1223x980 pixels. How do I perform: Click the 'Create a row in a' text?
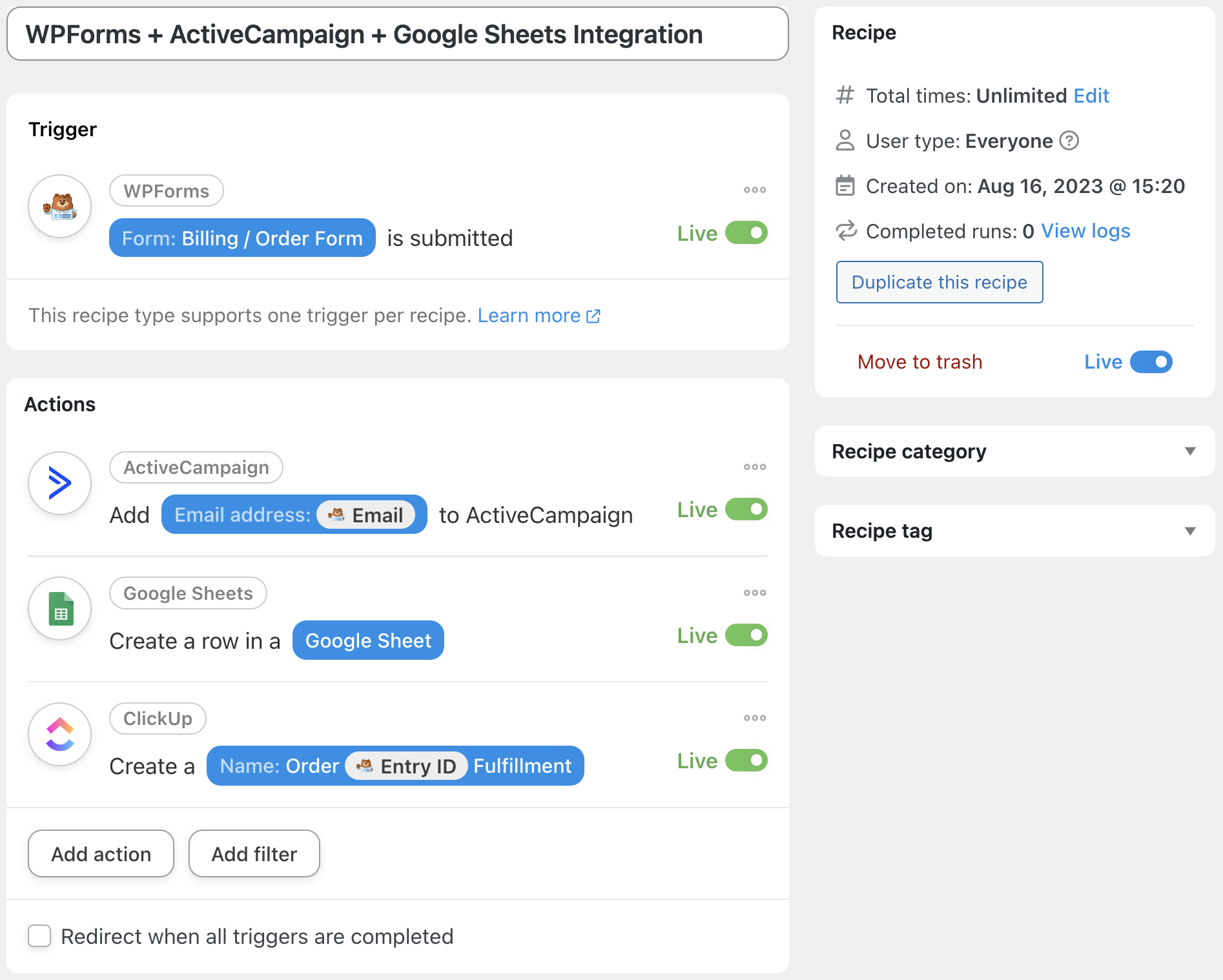195,641
